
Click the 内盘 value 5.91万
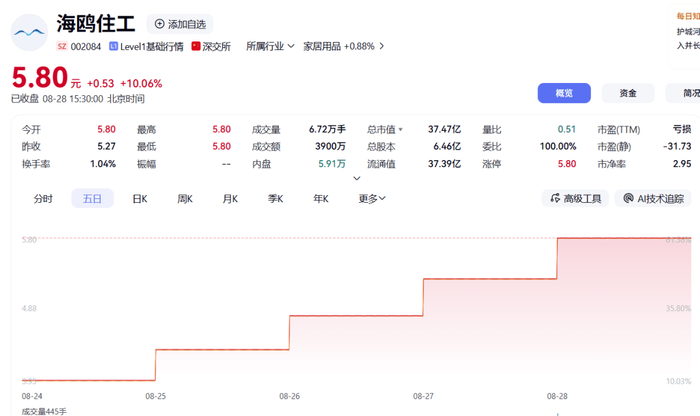pyautogui.click(x=332, y=164)
